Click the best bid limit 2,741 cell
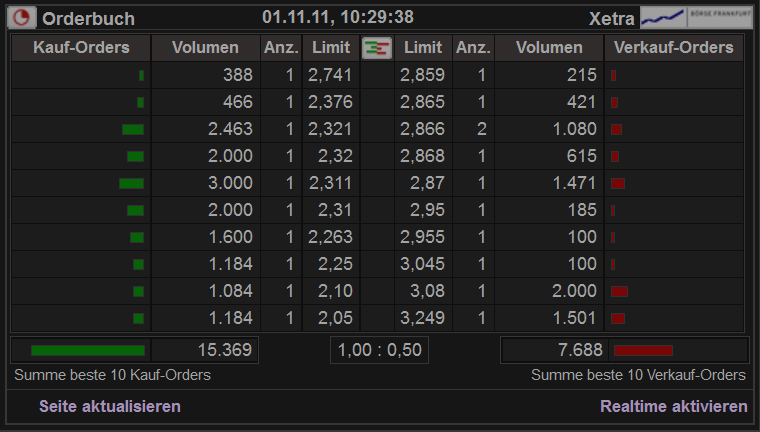The width and height of the screenshot is (760, 432). click(329, 75)
